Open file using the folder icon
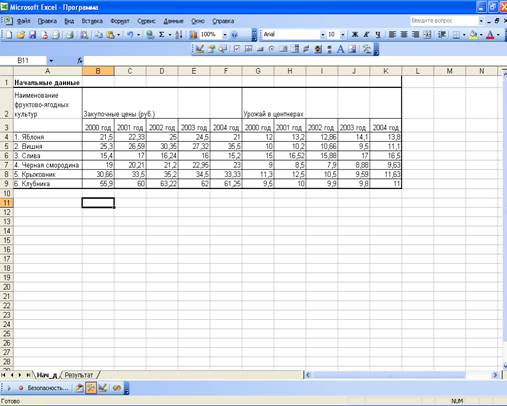 coord(21,35)
